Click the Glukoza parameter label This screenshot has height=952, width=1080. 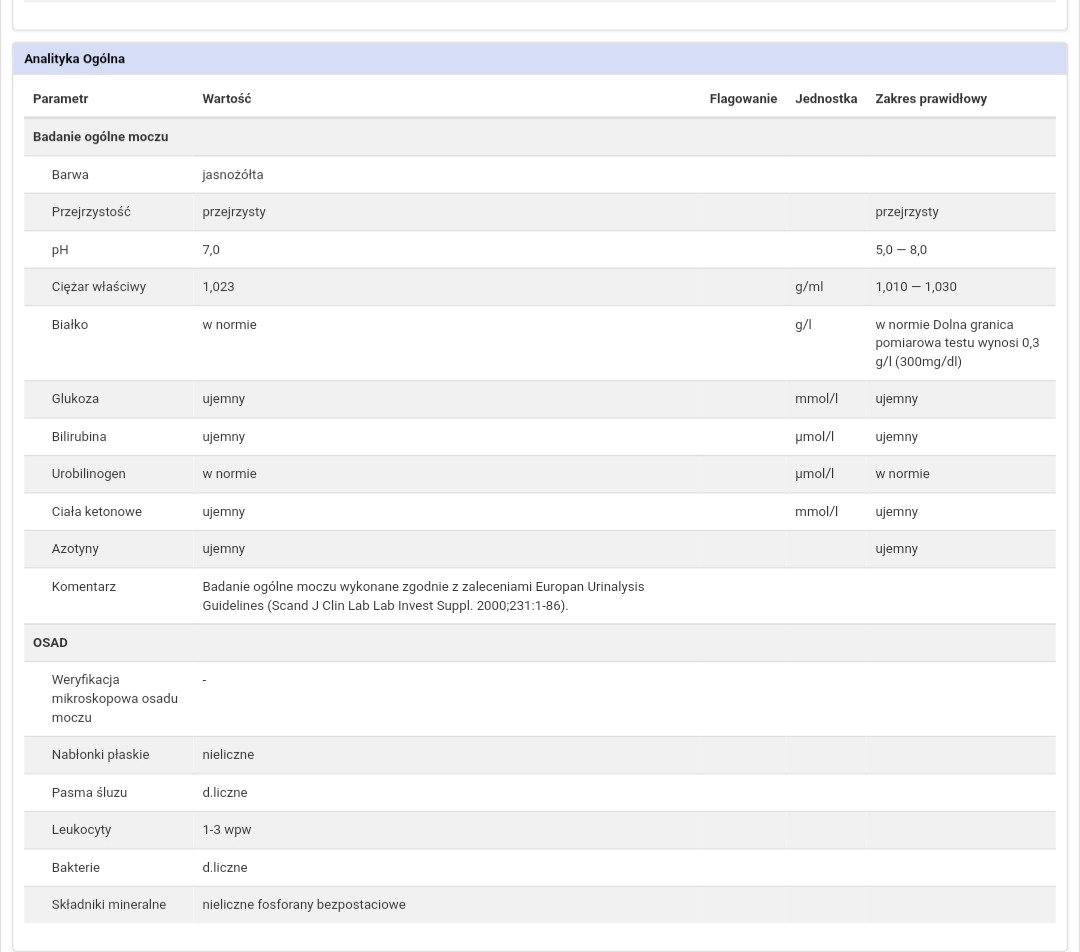click(75, 399)
